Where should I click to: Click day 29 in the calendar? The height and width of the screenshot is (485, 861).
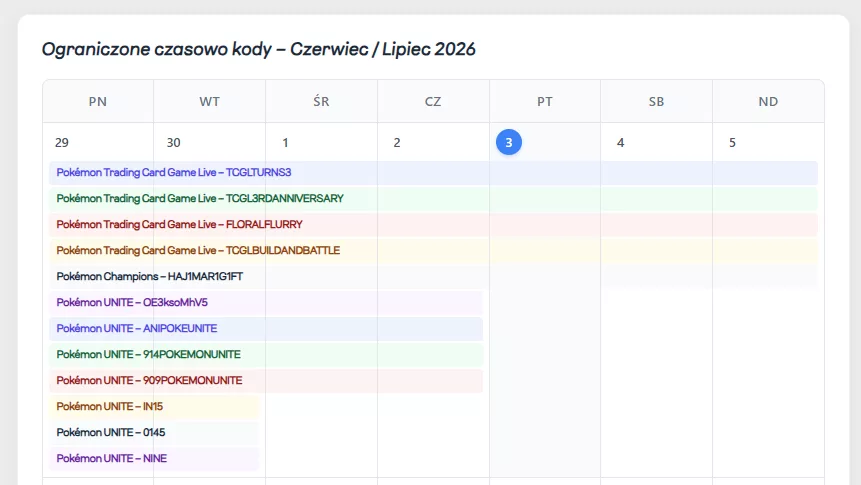click(62, 143)
